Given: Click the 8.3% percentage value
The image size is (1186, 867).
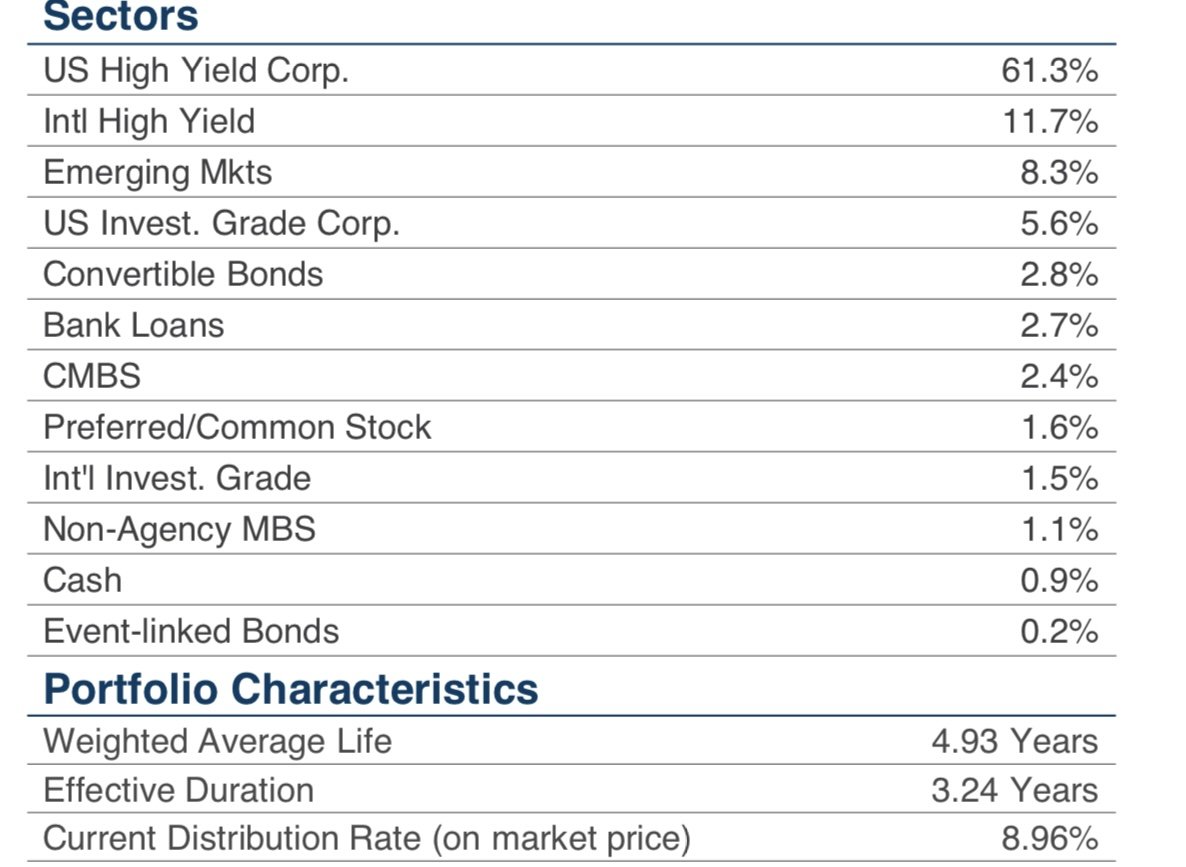Looking at the screenshot, I should pos(1059,172).
